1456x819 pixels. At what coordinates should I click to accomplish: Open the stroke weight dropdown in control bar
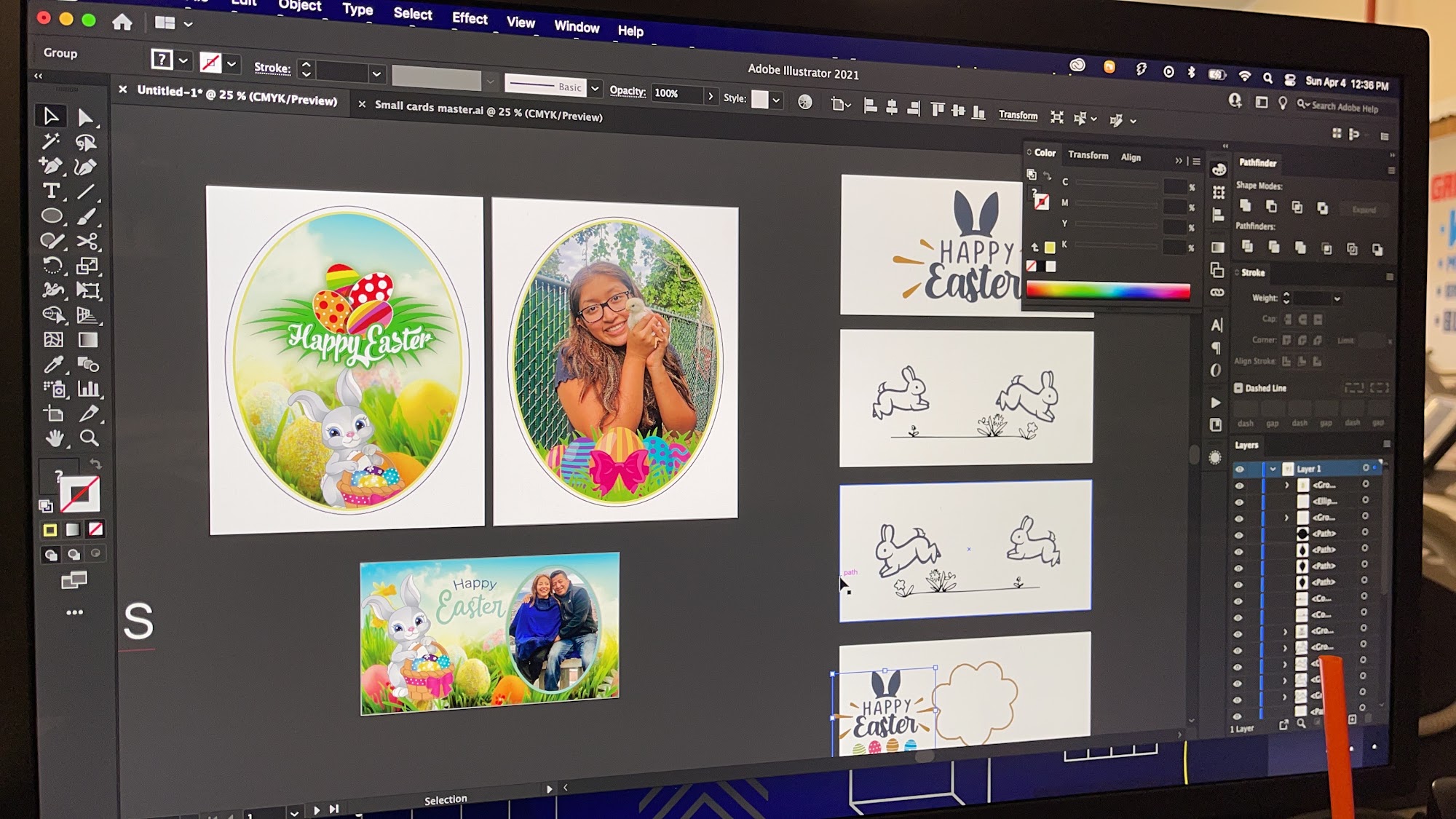click(x=376, y=74)
